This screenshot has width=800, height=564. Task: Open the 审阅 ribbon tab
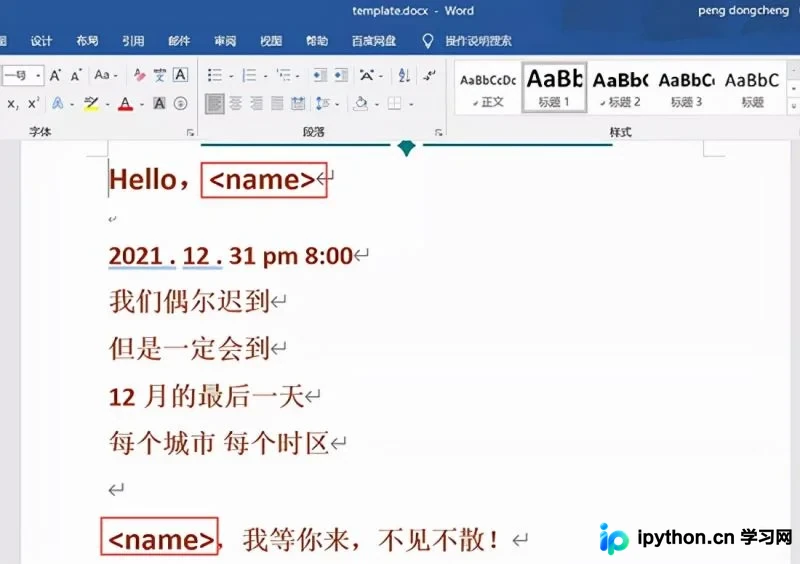(x=225, y=41)
